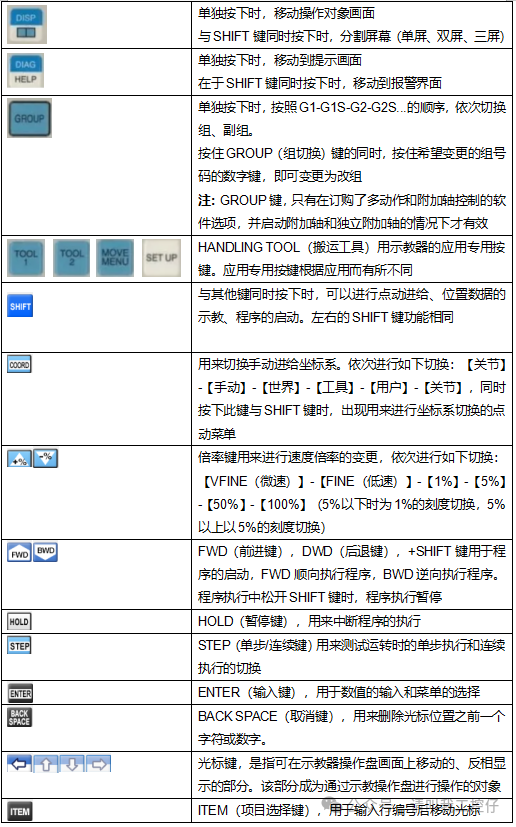Click the text starting 'STEP（单步/连续键）'

coord(352,657)
